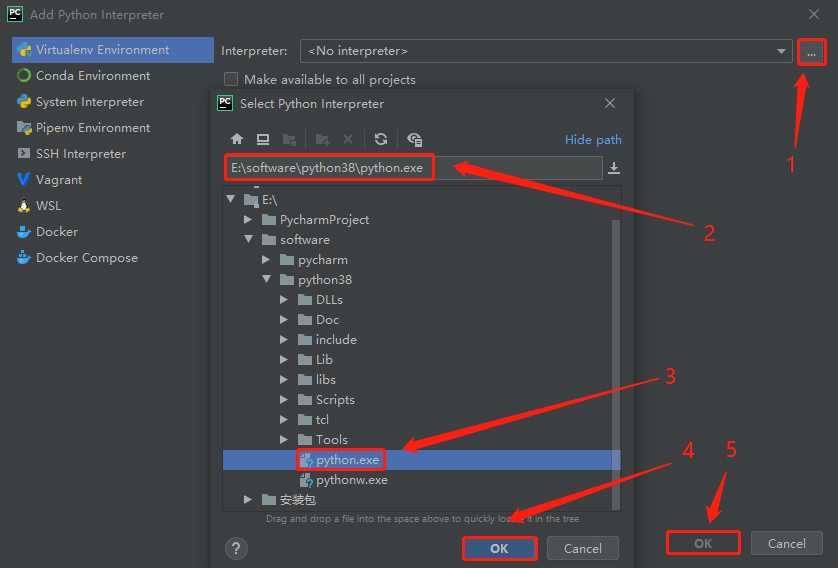Expand the Scripts folder arrow
Image resolution: width=838 pixels, height=568 pixels.
(x=284, y=399)
